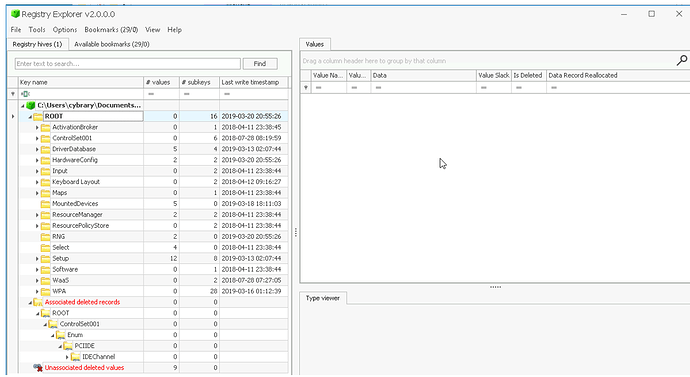Click the Values filter row funnel icon

(306, 88)
